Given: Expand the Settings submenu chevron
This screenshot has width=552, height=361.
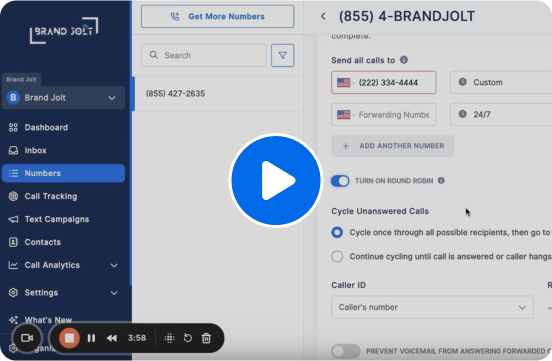Looking at the screenshot, I should (x=114, y=293).
